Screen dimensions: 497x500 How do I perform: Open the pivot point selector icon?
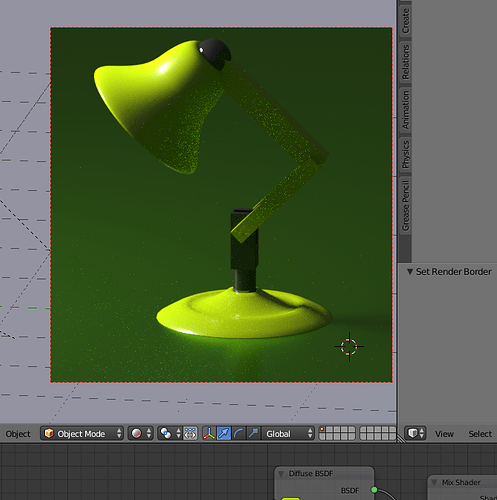pos(170,434)
